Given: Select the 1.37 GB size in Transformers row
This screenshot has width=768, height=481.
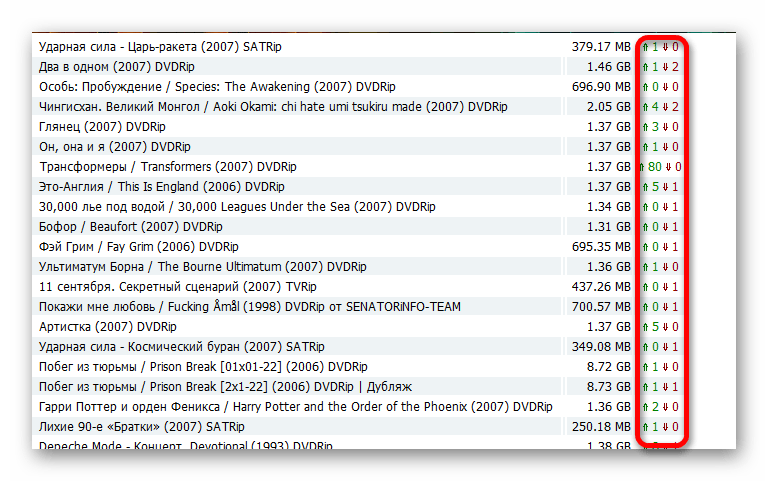Looking at the screenshot, I should [x=609, y=167].
